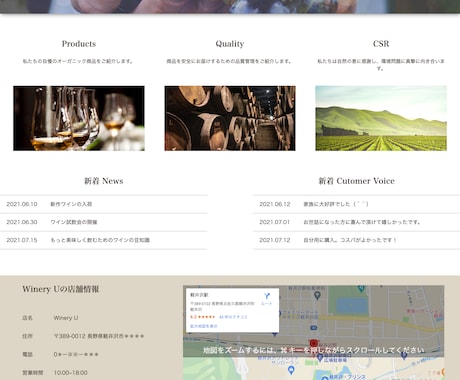Click the map place marker at top center
The image size is (460, 380).
(x=317, y=295)
